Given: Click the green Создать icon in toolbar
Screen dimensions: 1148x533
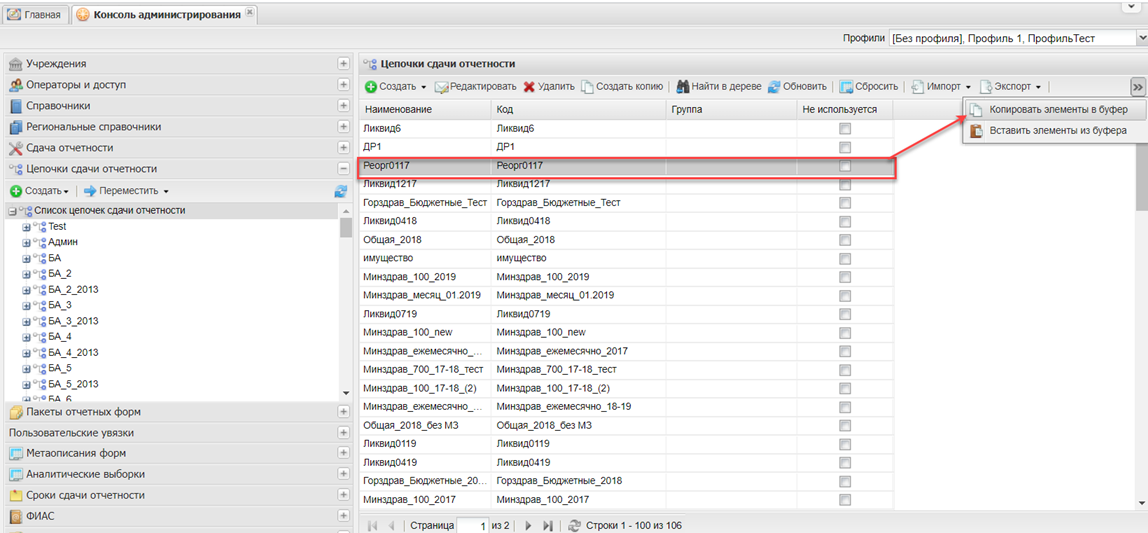Looking at the screenshot, I should (x=371, y=87).
